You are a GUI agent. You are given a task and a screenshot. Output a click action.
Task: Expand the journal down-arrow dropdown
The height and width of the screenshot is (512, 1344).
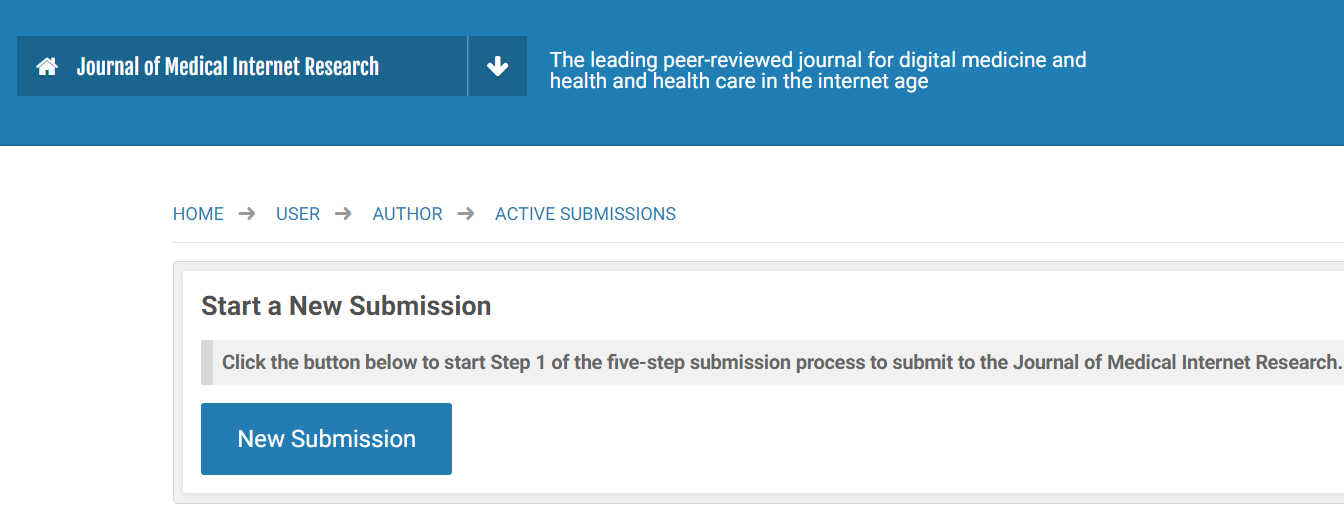[x=497, y=67]
